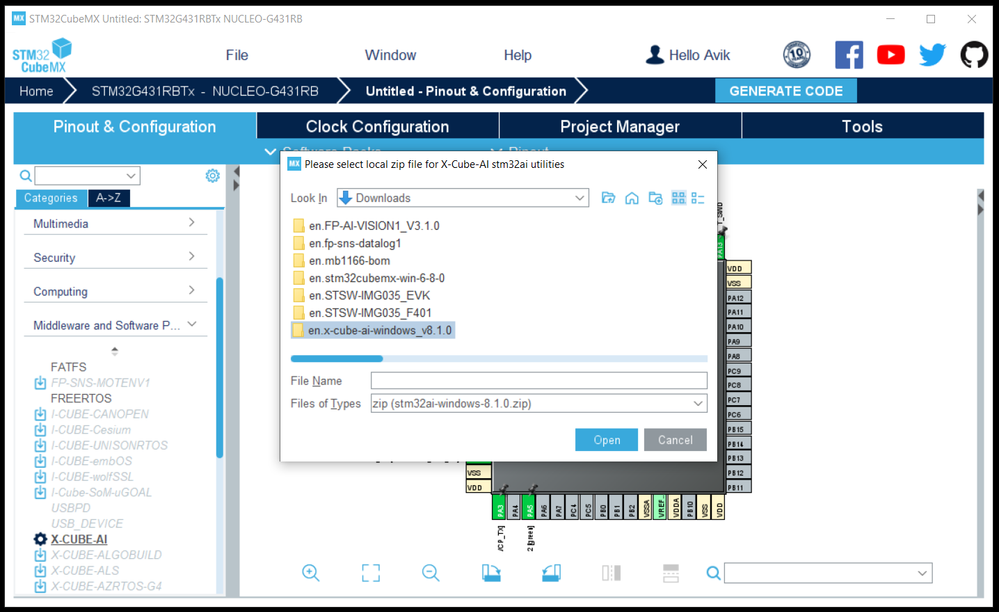Click the settings gear in the categories panel
This screenshot has height=612, width=999.
(x=213, y=176)
